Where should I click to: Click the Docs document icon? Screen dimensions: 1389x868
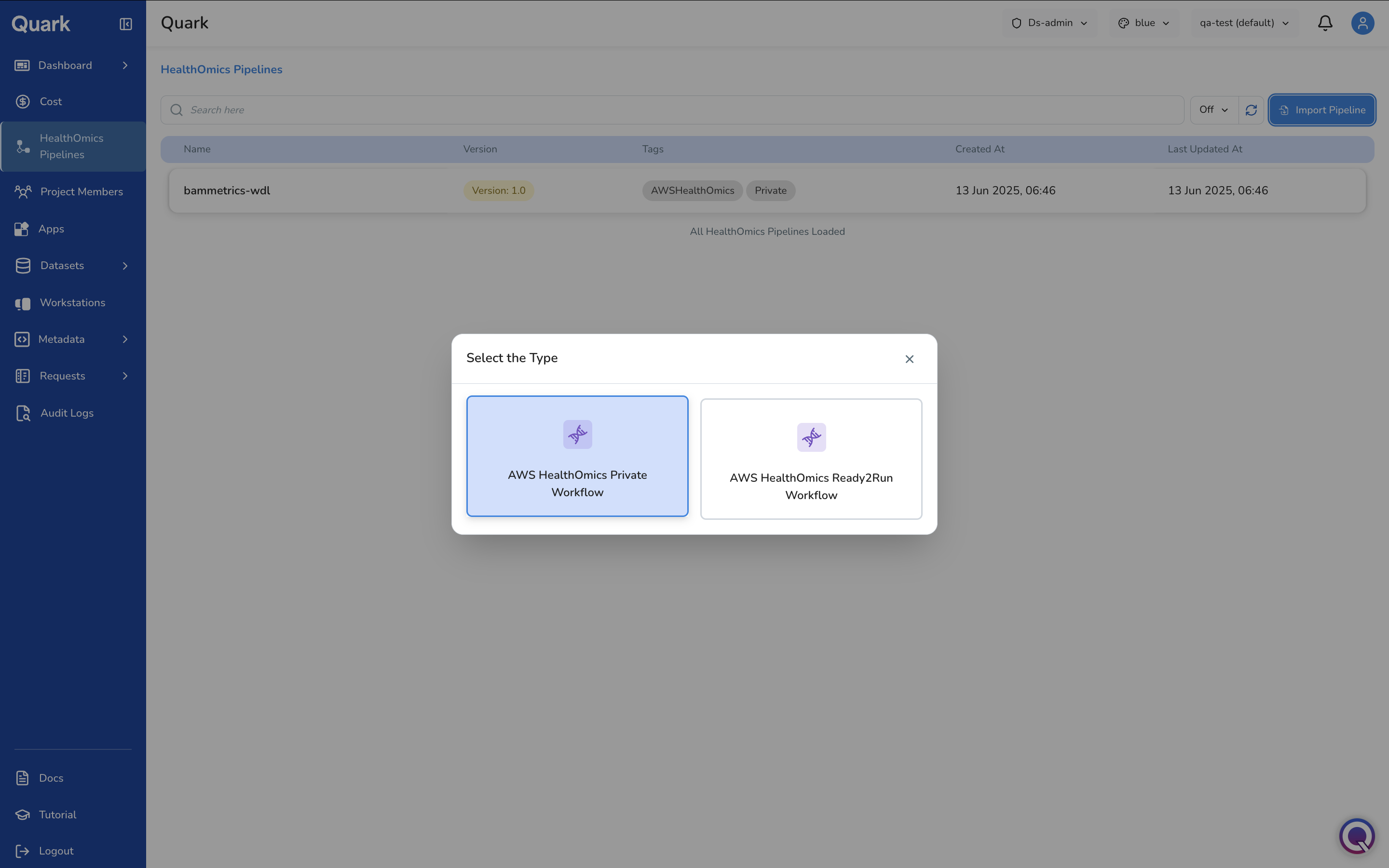(x=22, y=778)
